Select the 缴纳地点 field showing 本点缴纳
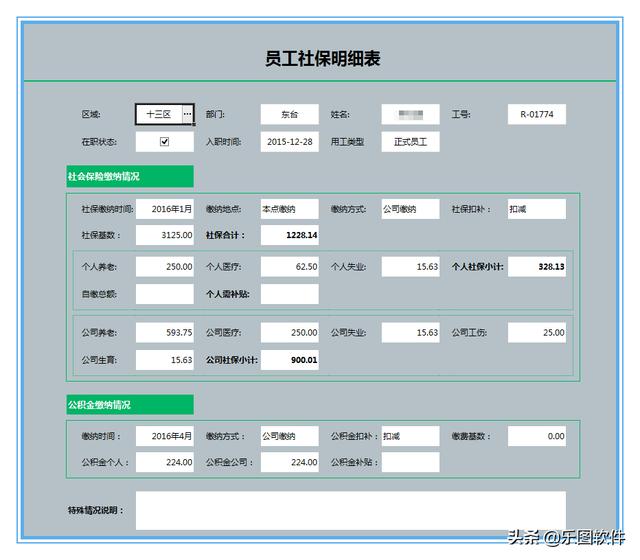640x560 pixels. 289,209
